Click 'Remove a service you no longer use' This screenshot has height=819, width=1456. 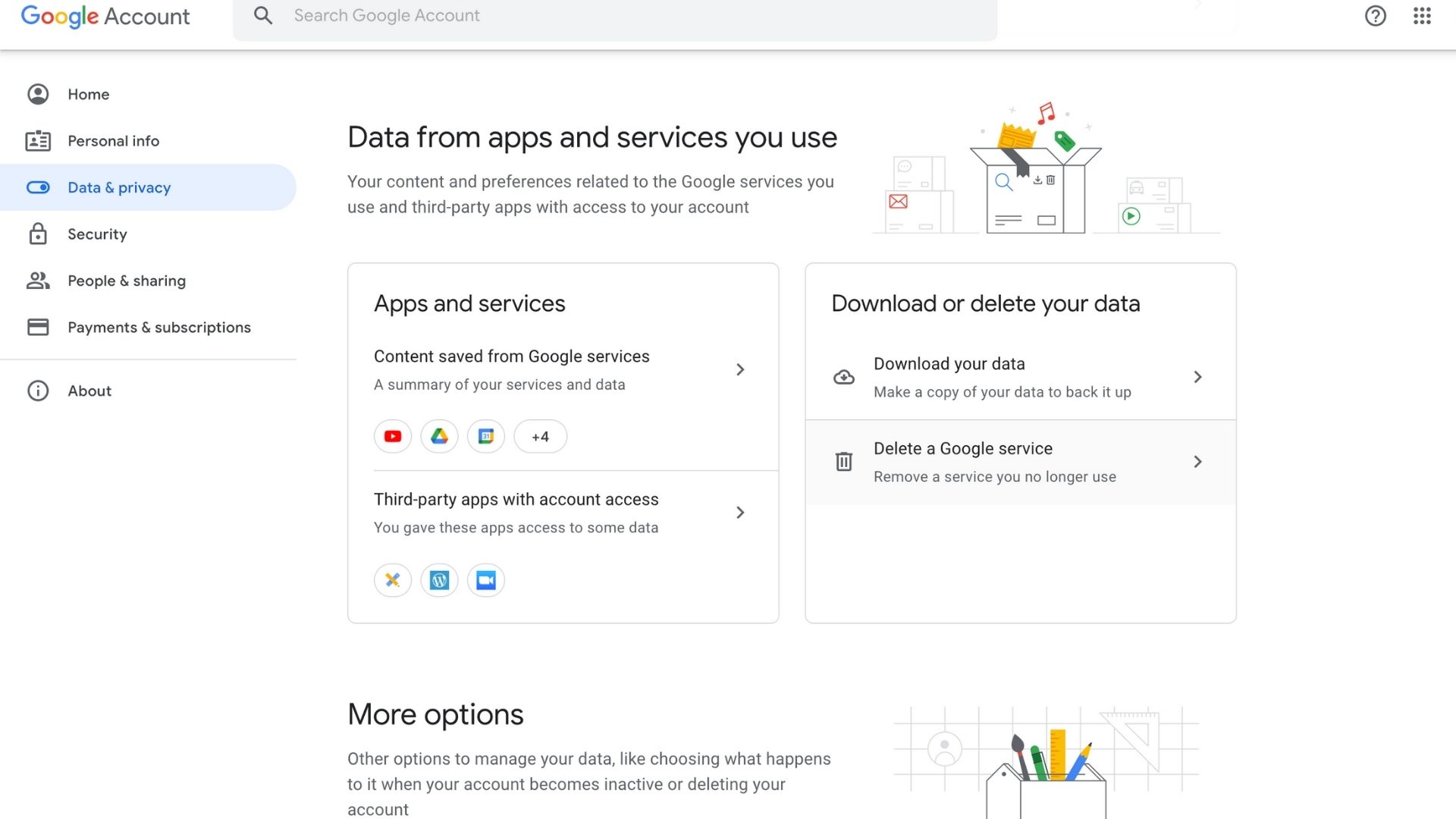pyautogui.click(x=995, y=477)
